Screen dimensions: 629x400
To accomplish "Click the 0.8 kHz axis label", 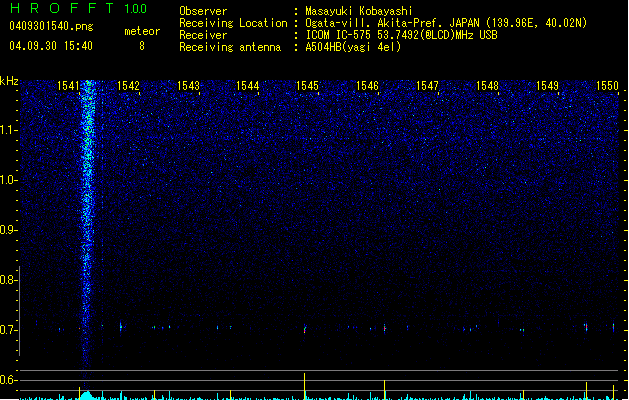I will [x=8, y=280].
